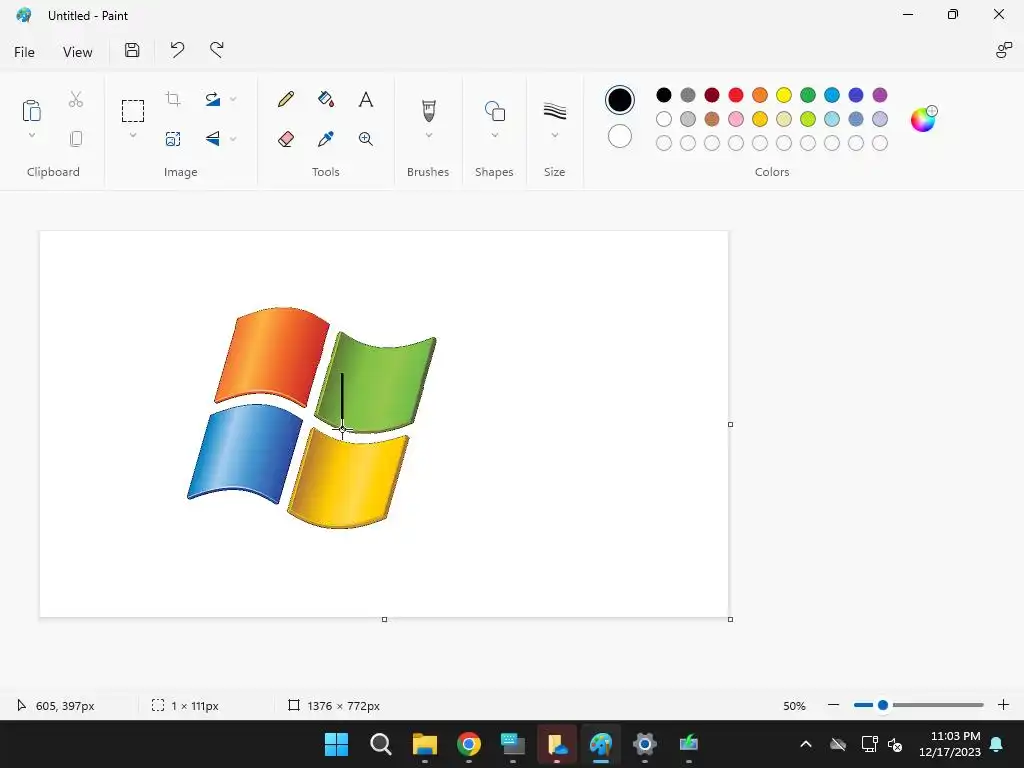The height and width of the screenshot is (768, 1024).
Task: Open the View menu
Action: (77, 52)
